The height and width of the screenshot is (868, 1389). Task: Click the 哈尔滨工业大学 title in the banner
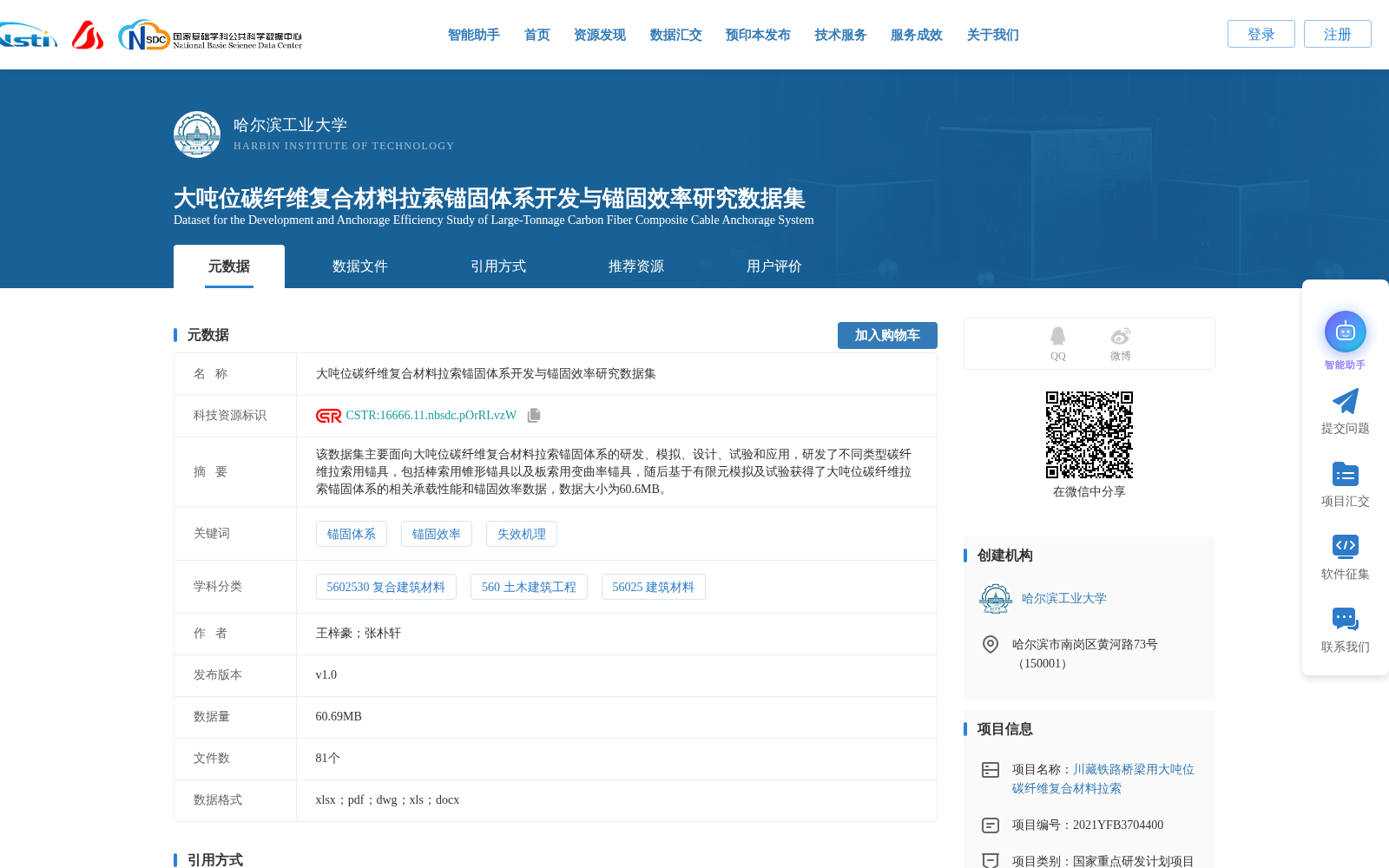click(x=290, y=125)
